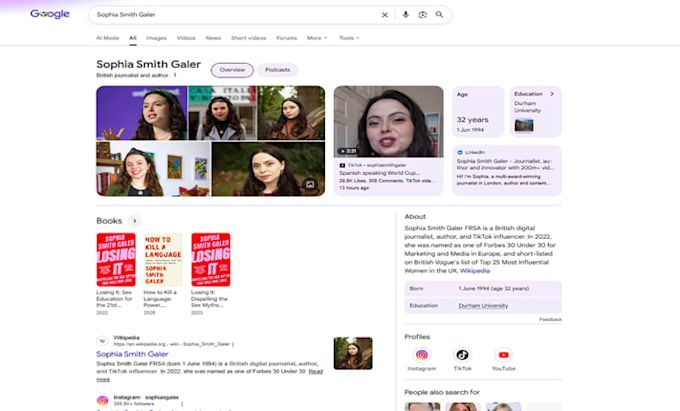Open options beside British journalist and author

[x=175, y=75]
